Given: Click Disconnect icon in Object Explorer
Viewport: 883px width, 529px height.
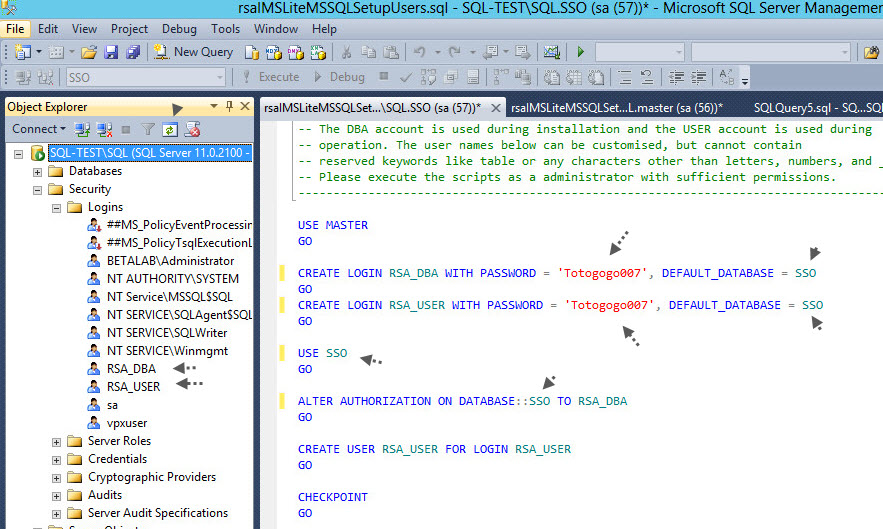Looking at the screenshot, I should [x=104, y=130].
